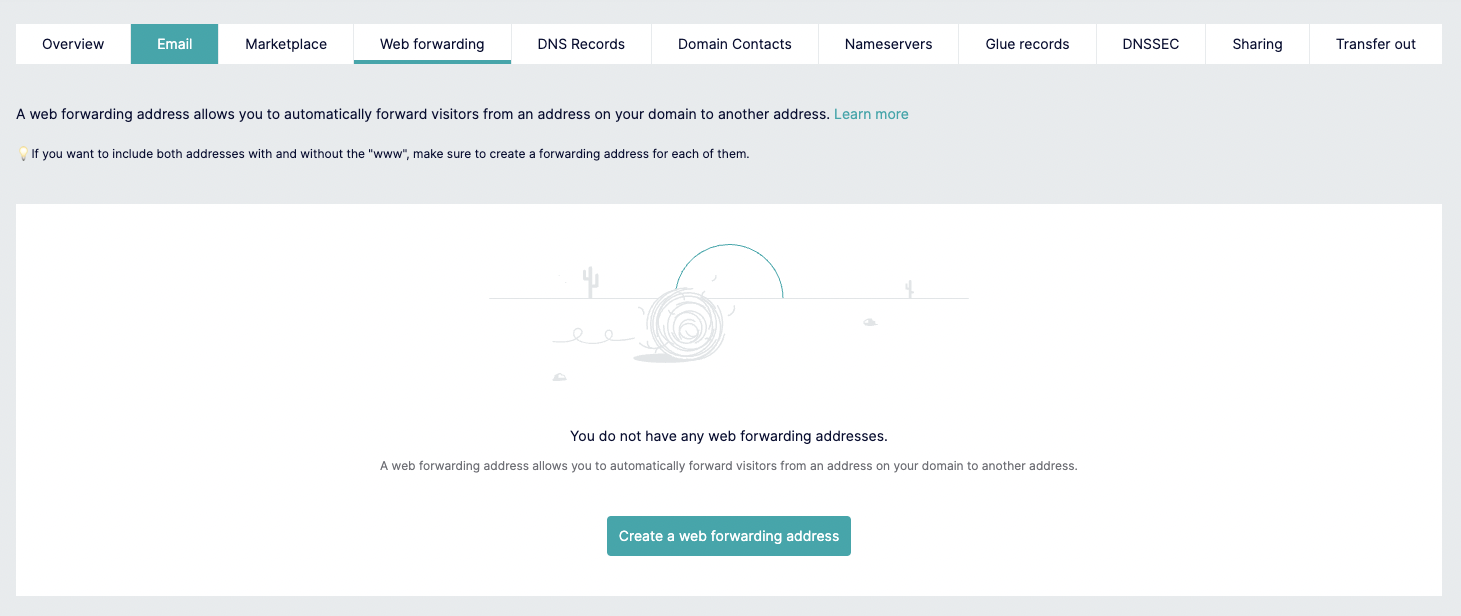The width and height of the screenshot is (1461, 616).
Task: Open the Sharing tab
Action: [x=1257, y=44]
